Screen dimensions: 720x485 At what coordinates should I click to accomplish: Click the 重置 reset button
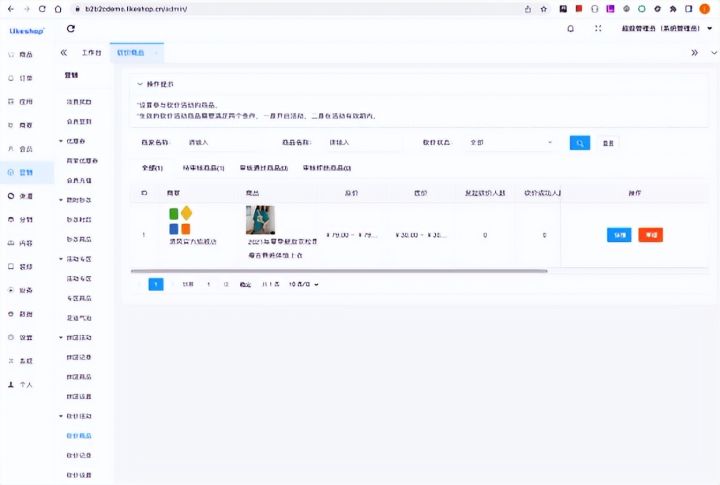(x=608, y=143)
